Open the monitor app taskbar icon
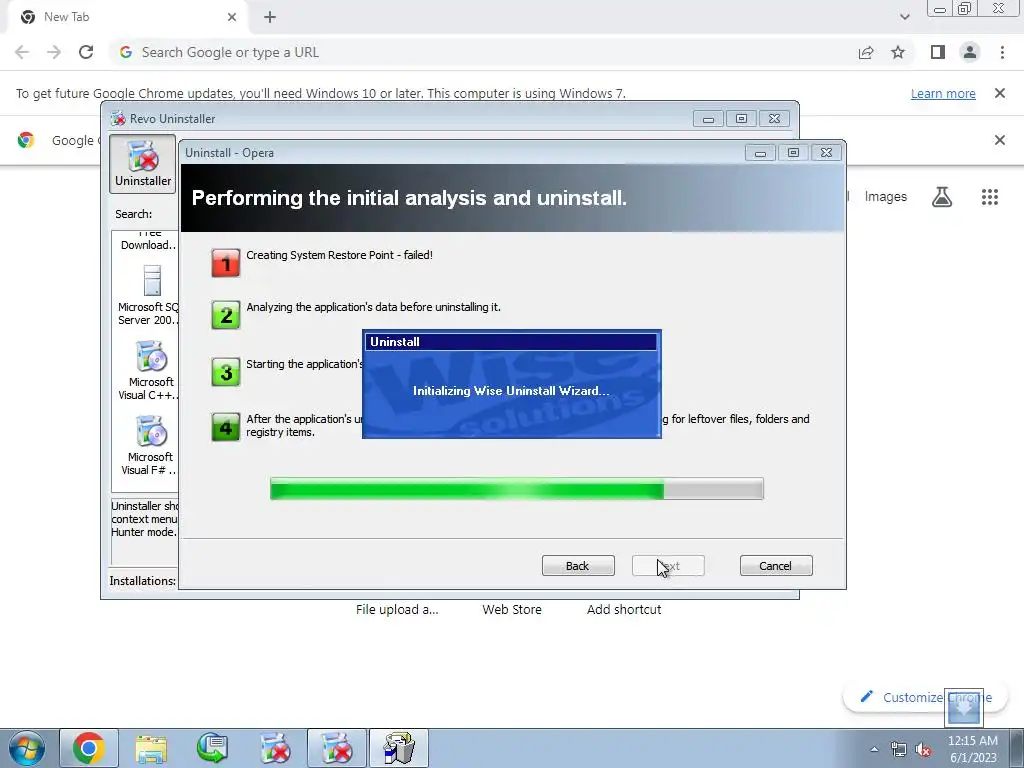1024x768 pixels. [x=212, y=748]
